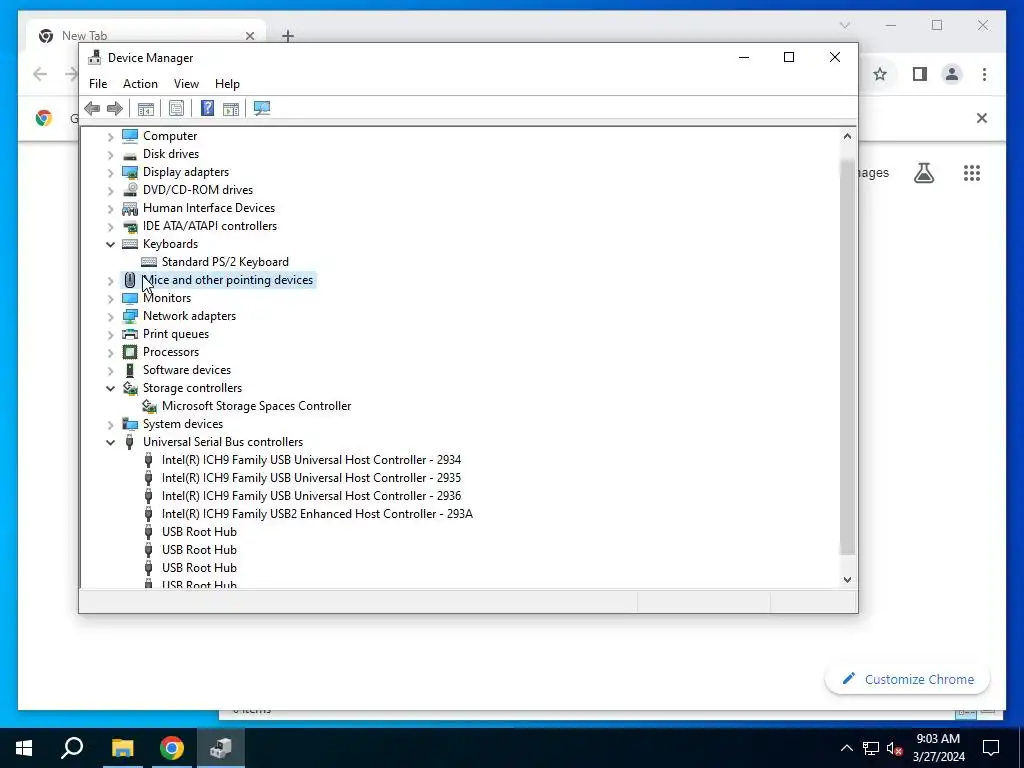
Task: Switch to the New Tab tab in Chrome
Action: (145, 36)
